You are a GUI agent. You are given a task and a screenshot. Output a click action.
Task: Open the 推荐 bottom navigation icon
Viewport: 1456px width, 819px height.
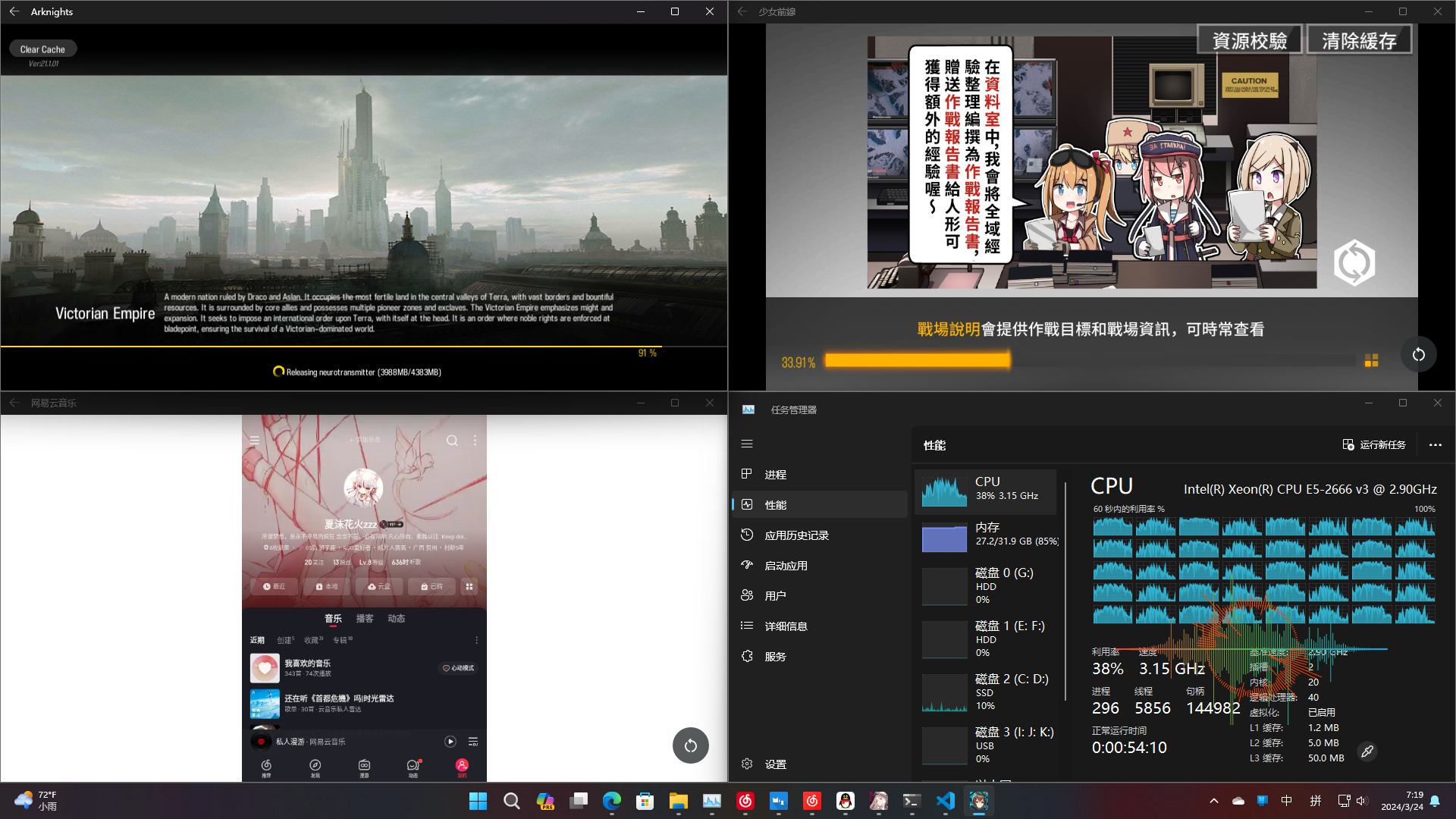[266, 768]
